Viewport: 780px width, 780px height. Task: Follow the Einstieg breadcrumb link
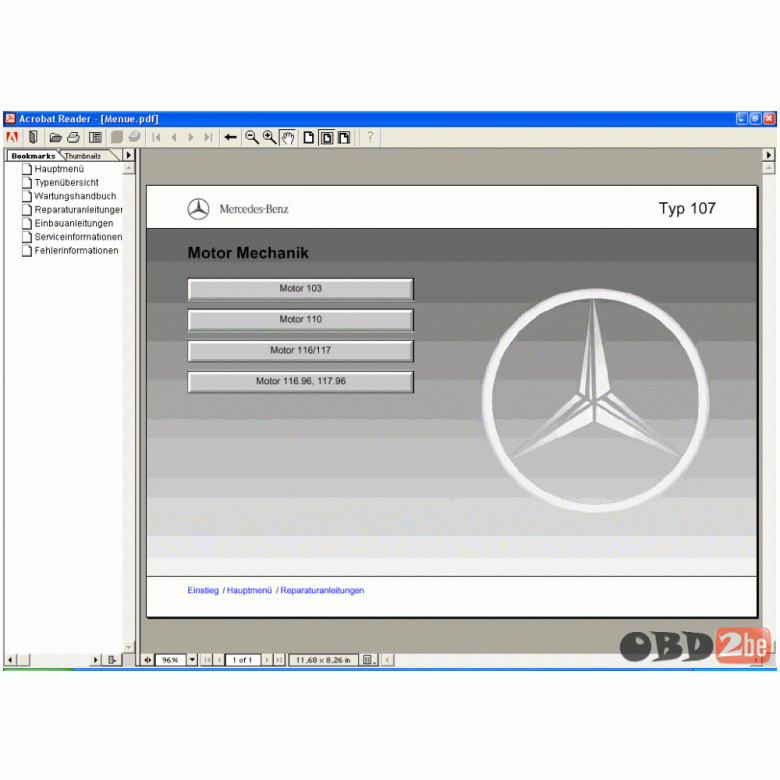tap(203, 590)
